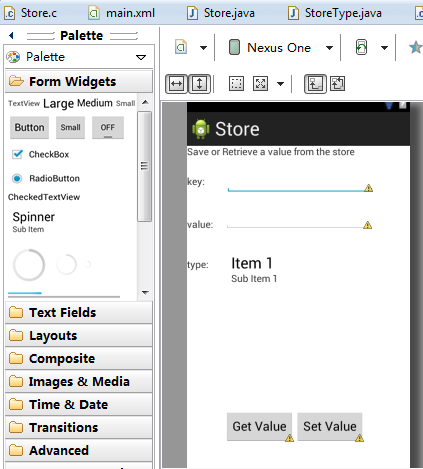Select the Item 1 type spinner
This screenshot has height=469, width=423.
coord(254,269)
